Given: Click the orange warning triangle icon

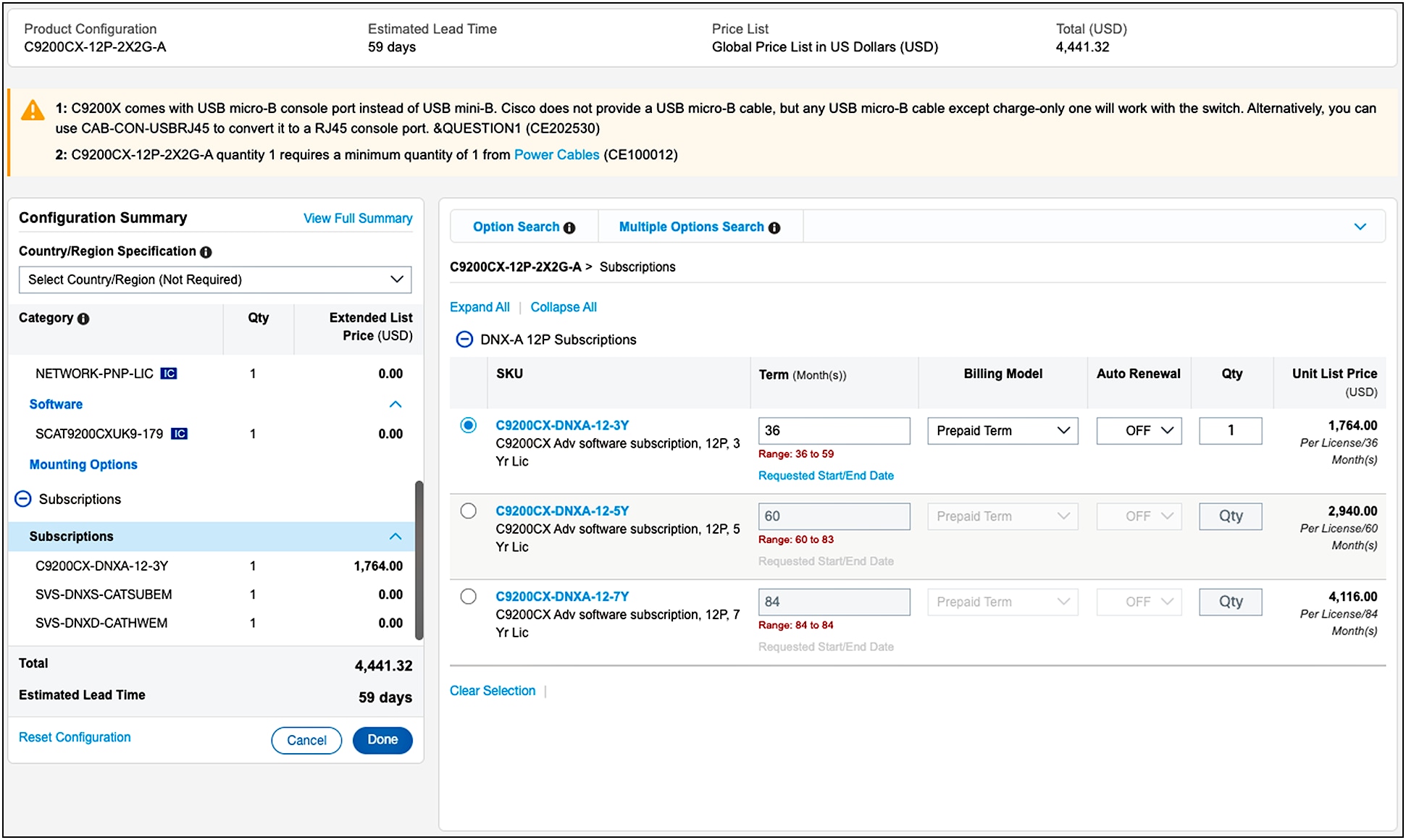Looking at the screenshot, I should pos(33,111).
